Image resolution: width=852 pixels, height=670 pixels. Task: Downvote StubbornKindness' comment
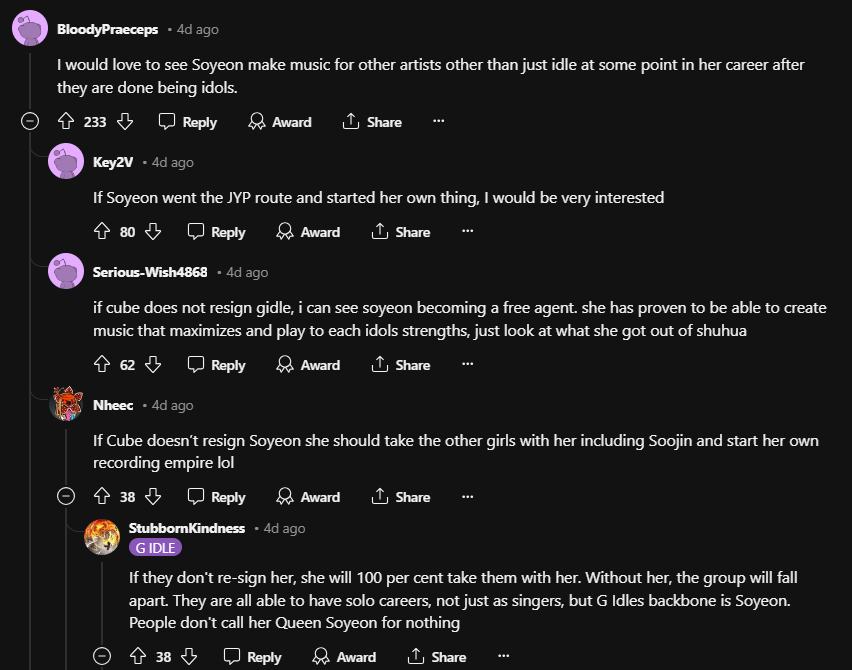pyautogui.click(x=189, y=657)
